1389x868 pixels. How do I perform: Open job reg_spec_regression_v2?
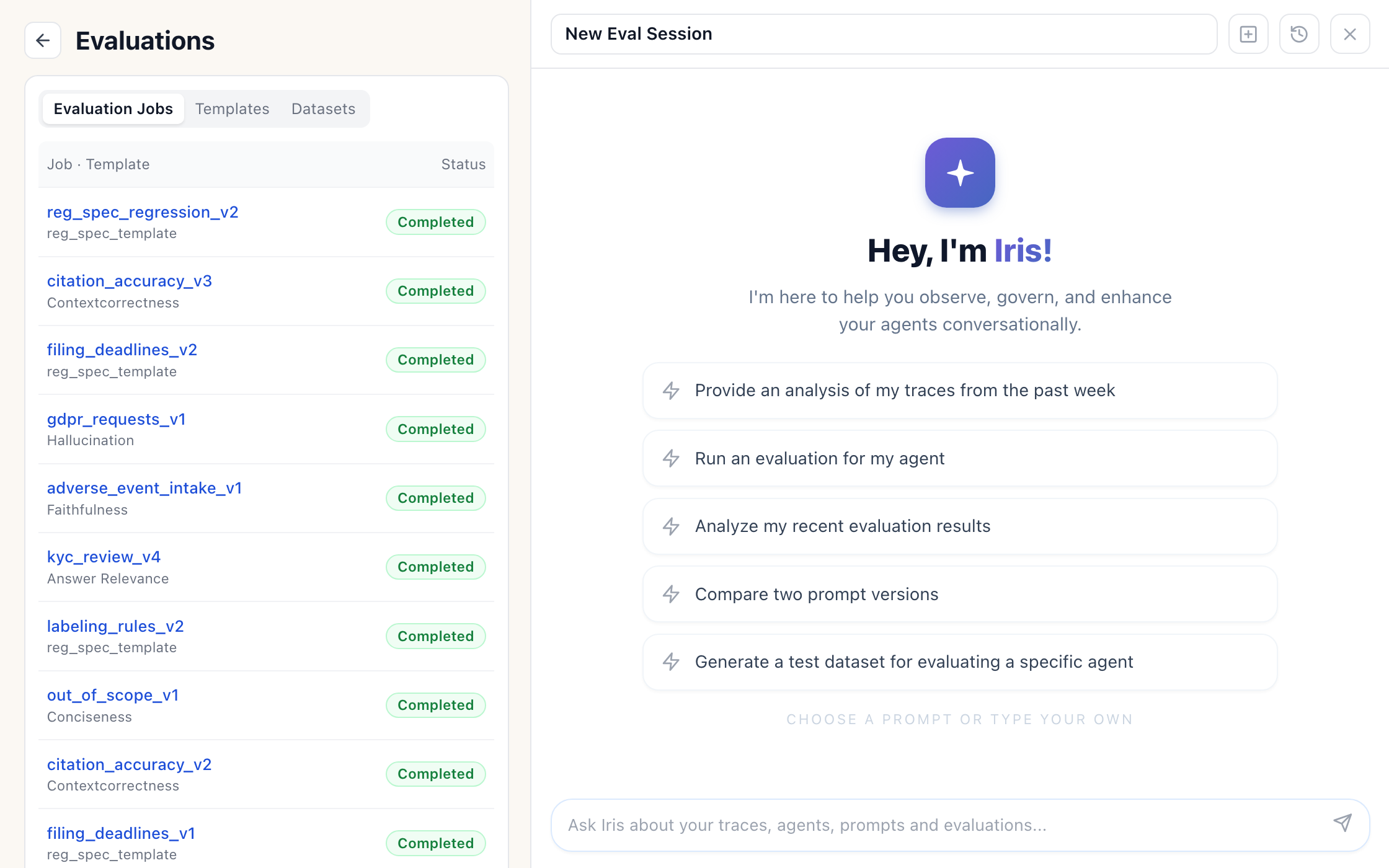pos(143,212)
